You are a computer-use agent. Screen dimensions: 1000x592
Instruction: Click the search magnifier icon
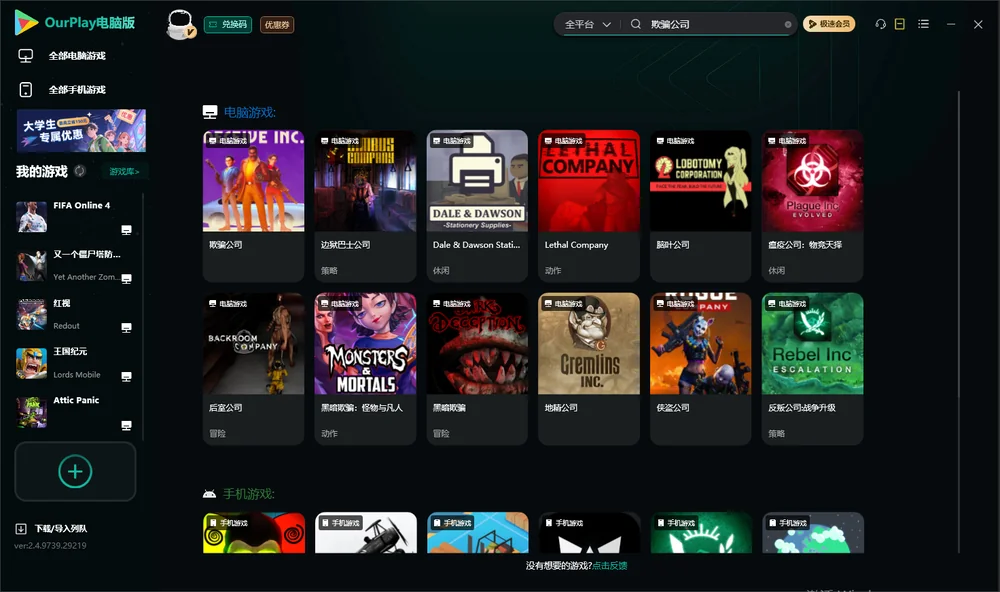pyautogui.click(x=636, y=24)
